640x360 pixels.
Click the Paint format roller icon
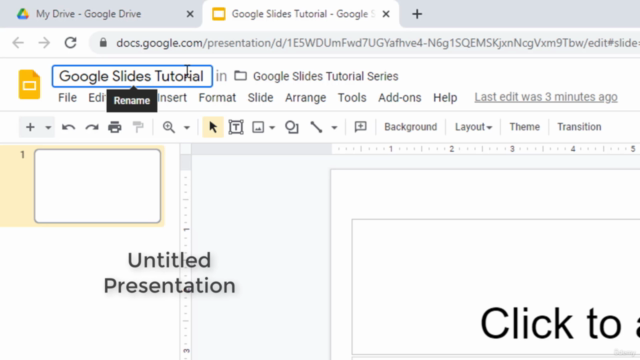pyautogui.click(x=138, y=127)
